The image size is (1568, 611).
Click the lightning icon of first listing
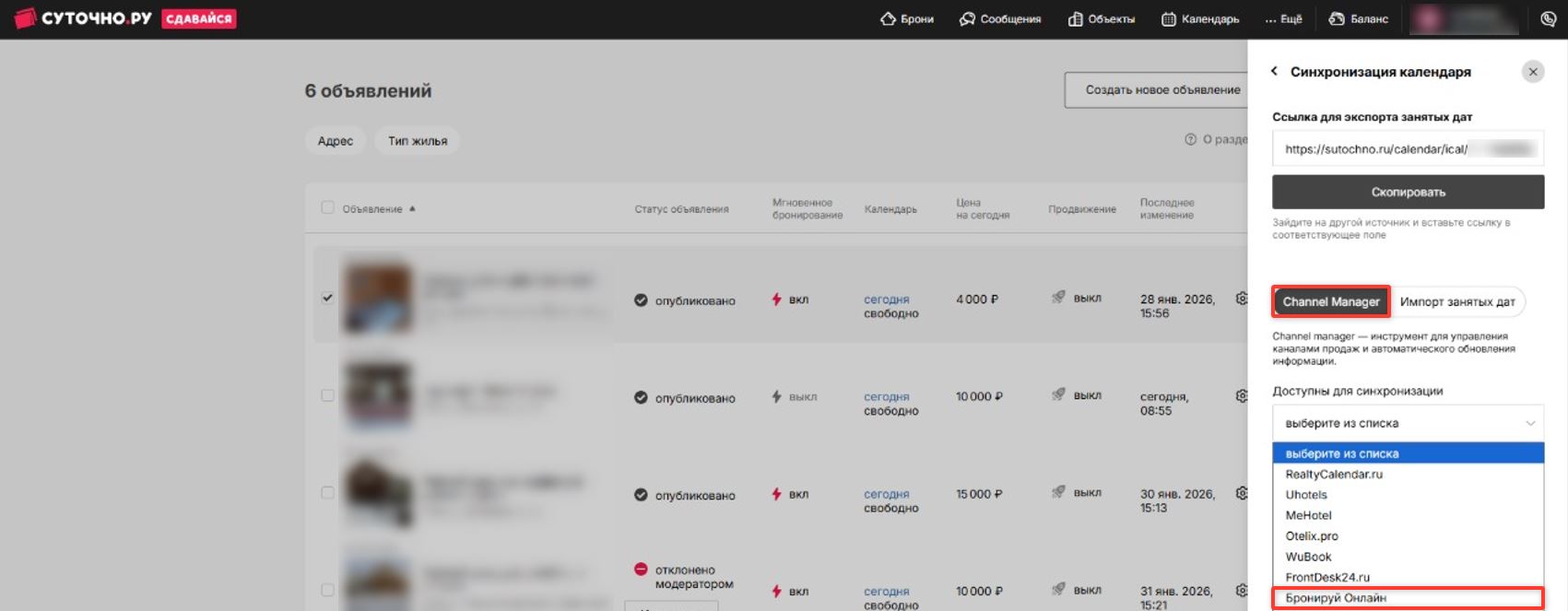[x=777, y=300]
